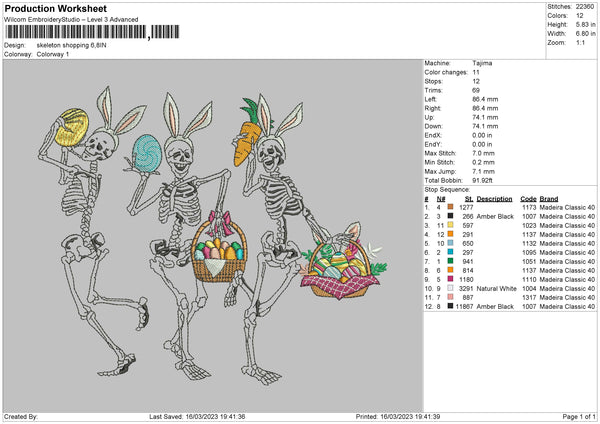Click the 'Created By:' footer label
Image resolution: width=600 pixels, height=424 pixels.
21,416
